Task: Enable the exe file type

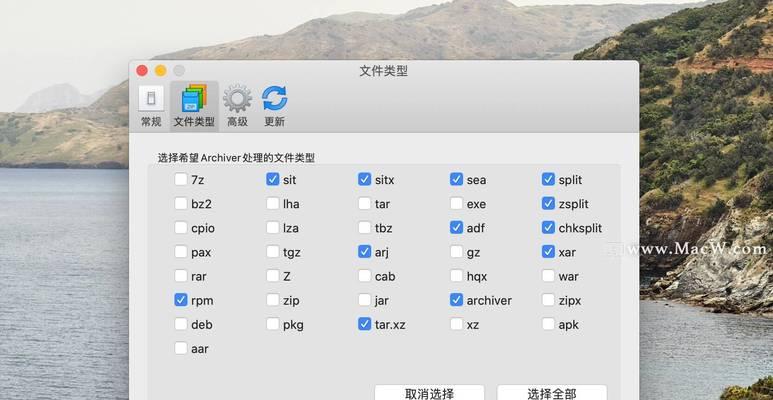Action: coord(457,204)
